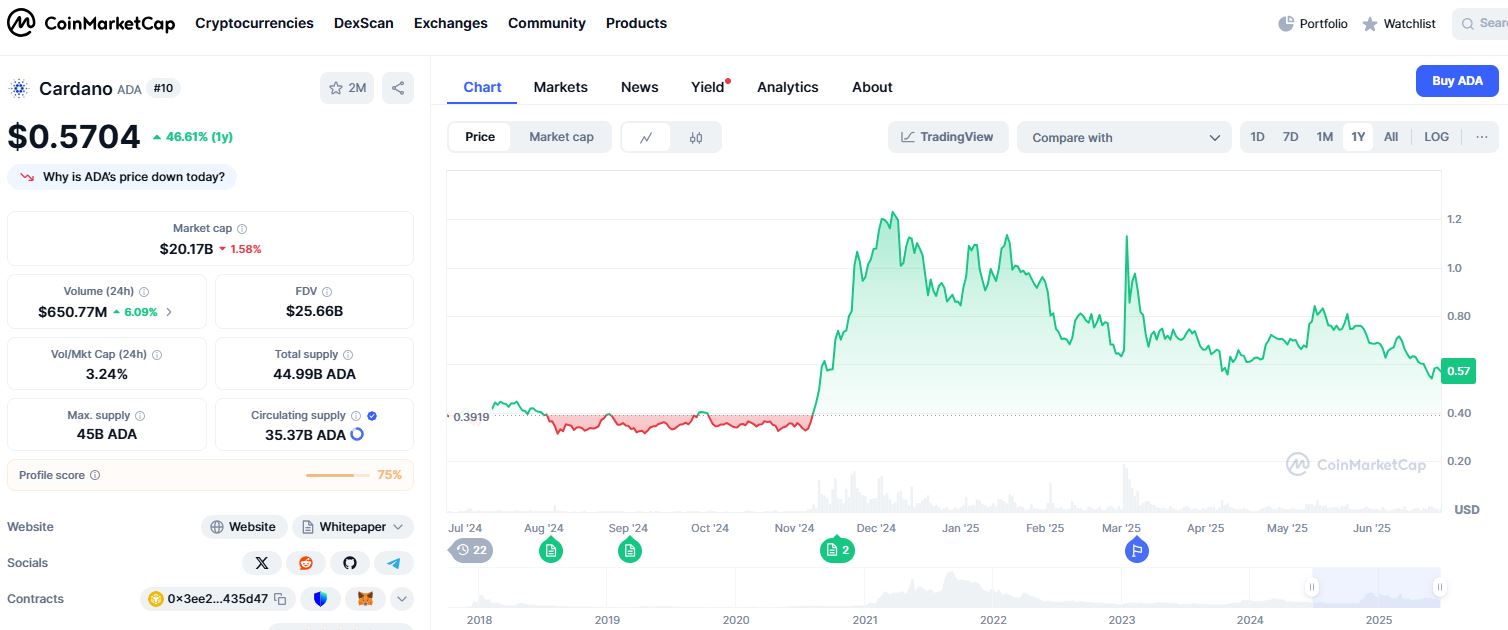Click the Total supply info icon
1508x630 pixels.
349,355
